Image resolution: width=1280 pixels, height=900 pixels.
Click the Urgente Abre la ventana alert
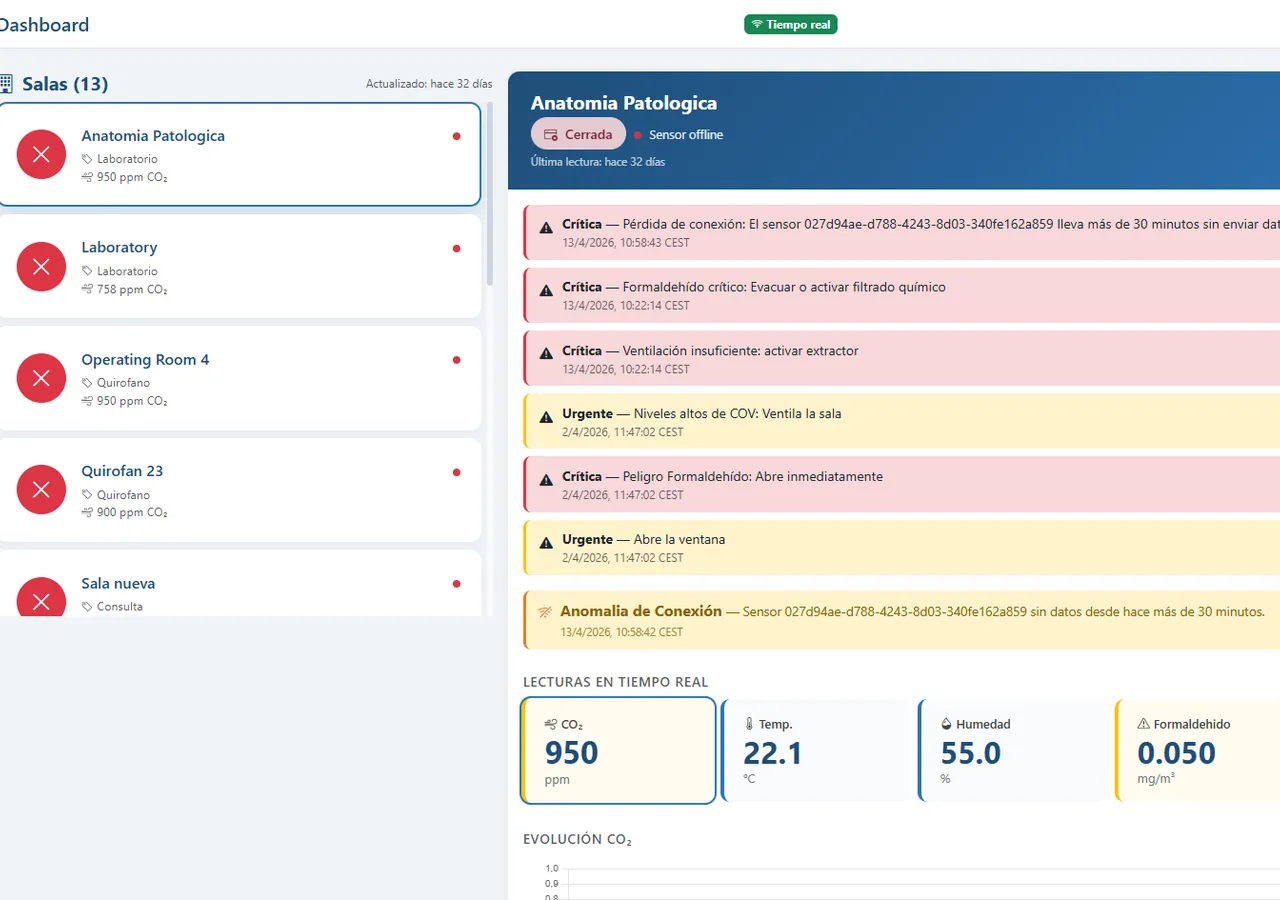pyautogui.click(x=901, y=548)
